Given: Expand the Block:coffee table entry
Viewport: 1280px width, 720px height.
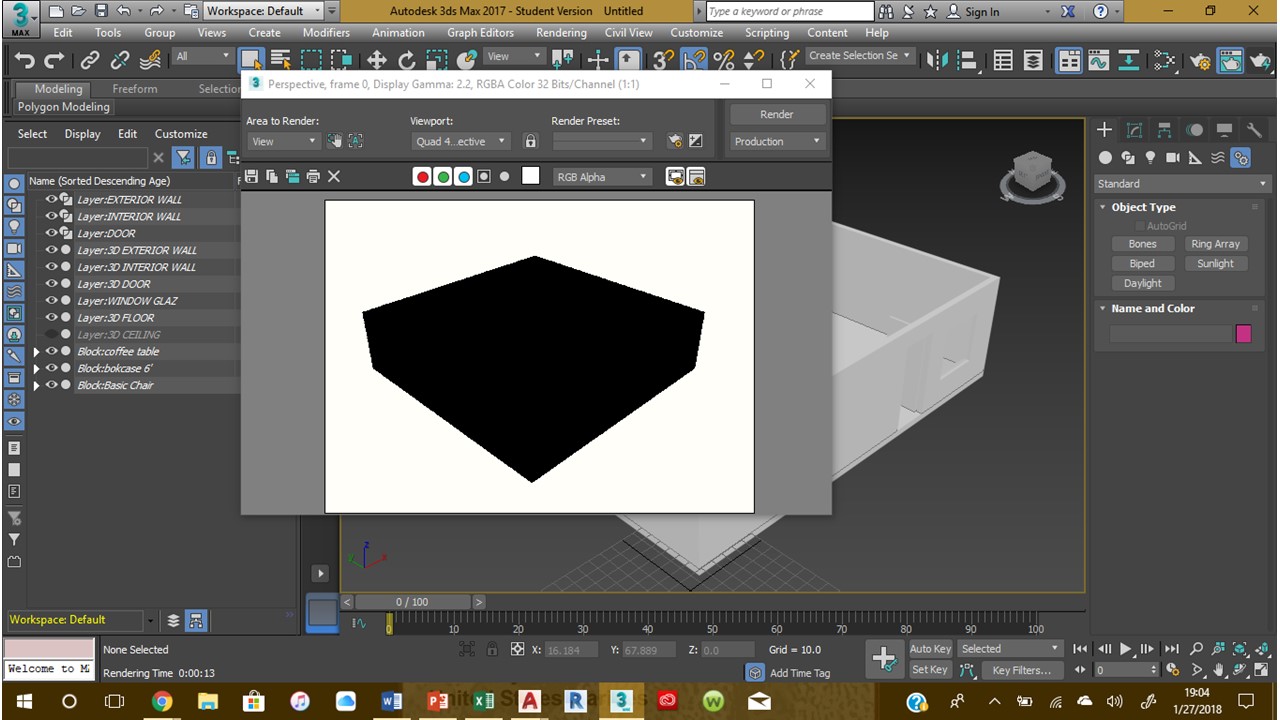Looking at the screenshot, I should coord(37,351).
